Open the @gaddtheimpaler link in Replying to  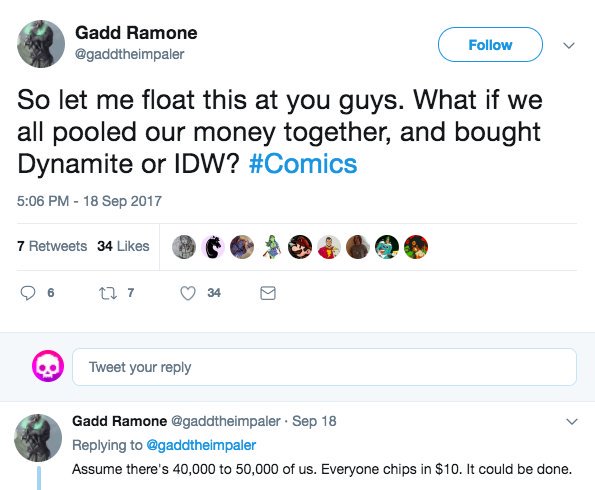point(201,445)
